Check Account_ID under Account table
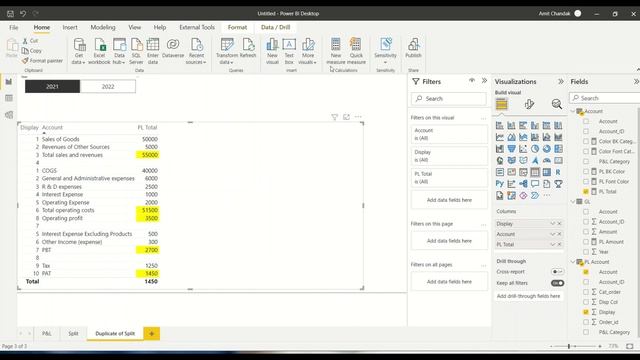Screen dimensions: 640x360 coord(586,131)
